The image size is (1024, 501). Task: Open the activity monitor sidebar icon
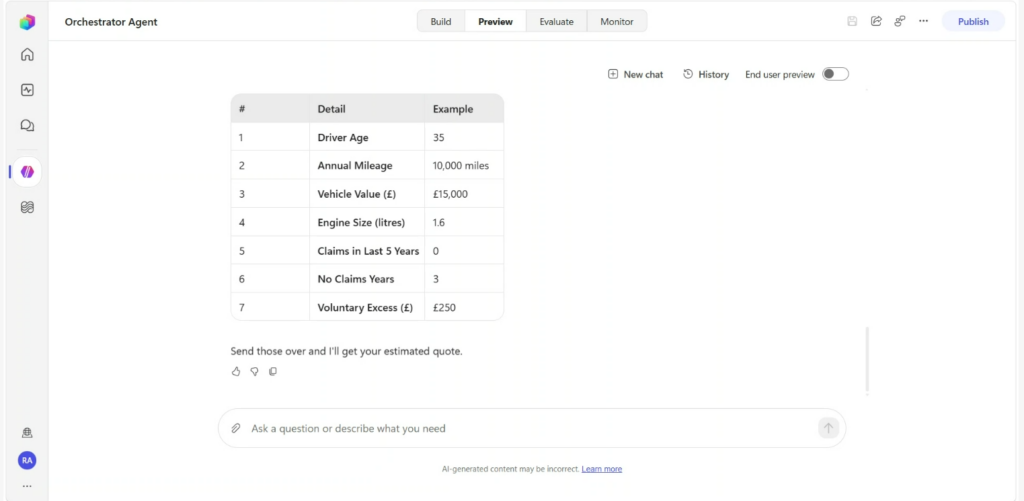point(27,90)
